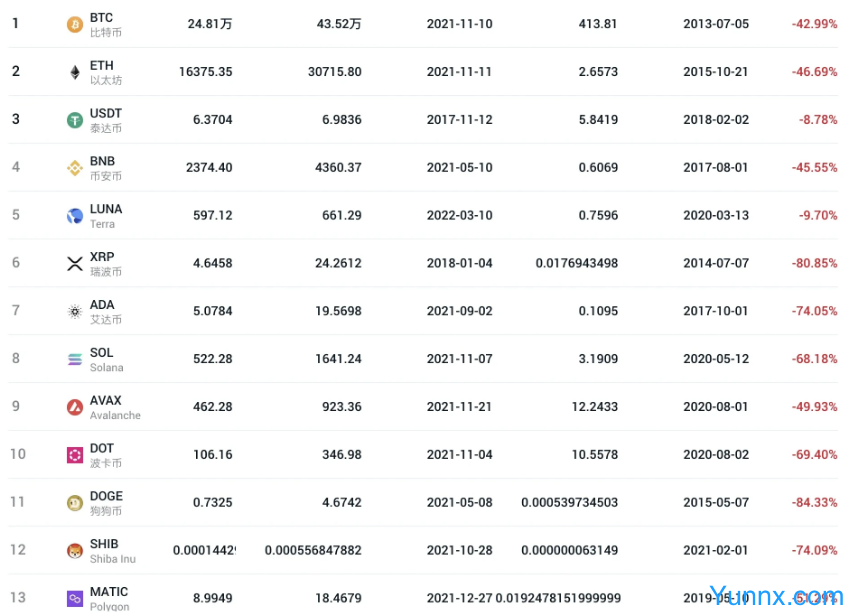Image resolution: width=853 pixels, height=615 pixels.
Task: Open the DOGE coin name link
Action: point(106,496)
